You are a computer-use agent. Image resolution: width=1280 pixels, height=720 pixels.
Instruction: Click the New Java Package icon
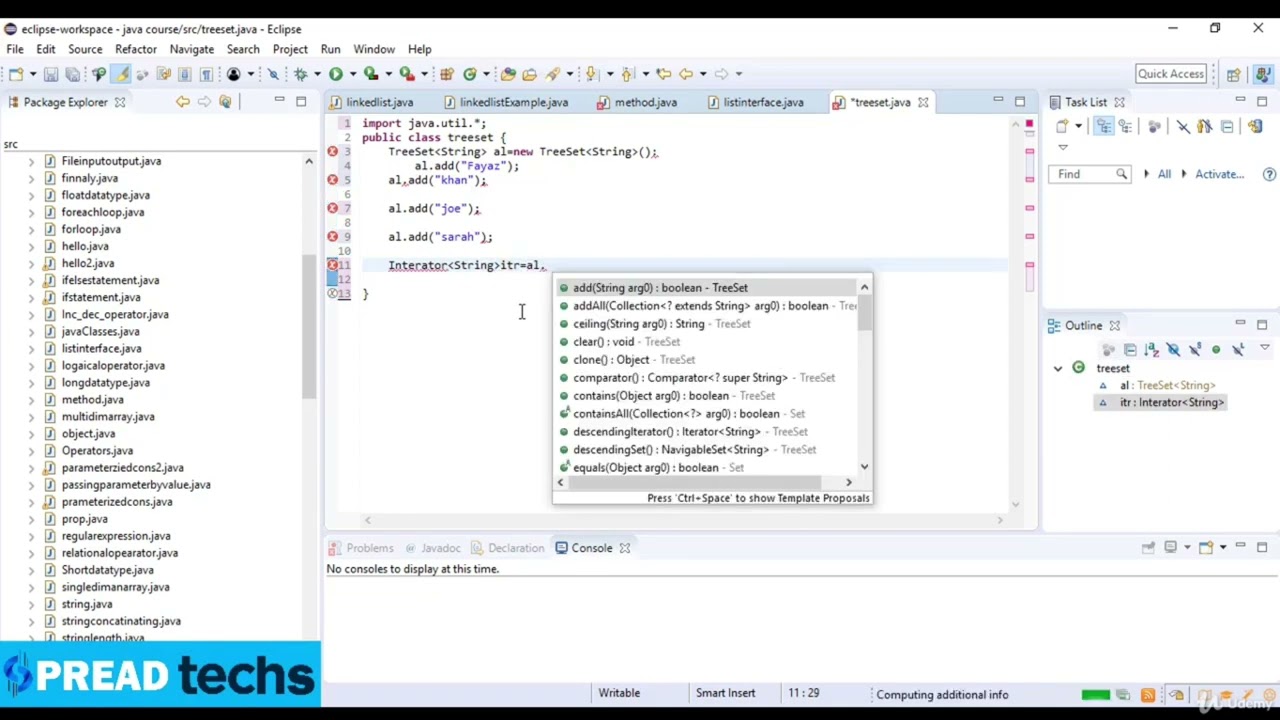(446, 74)
